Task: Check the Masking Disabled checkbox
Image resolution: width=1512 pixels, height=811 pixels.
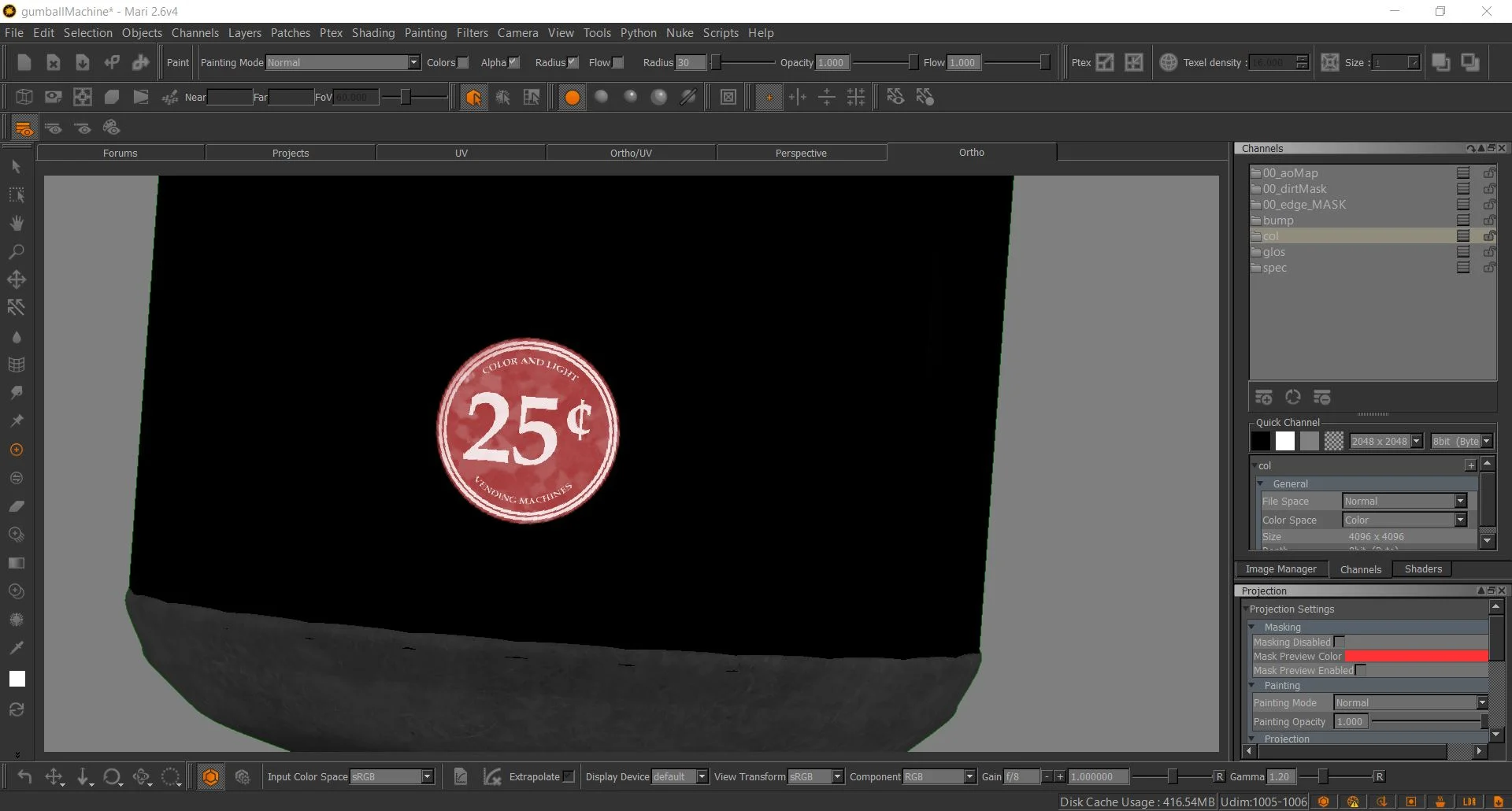Action: pos(1340,642)
